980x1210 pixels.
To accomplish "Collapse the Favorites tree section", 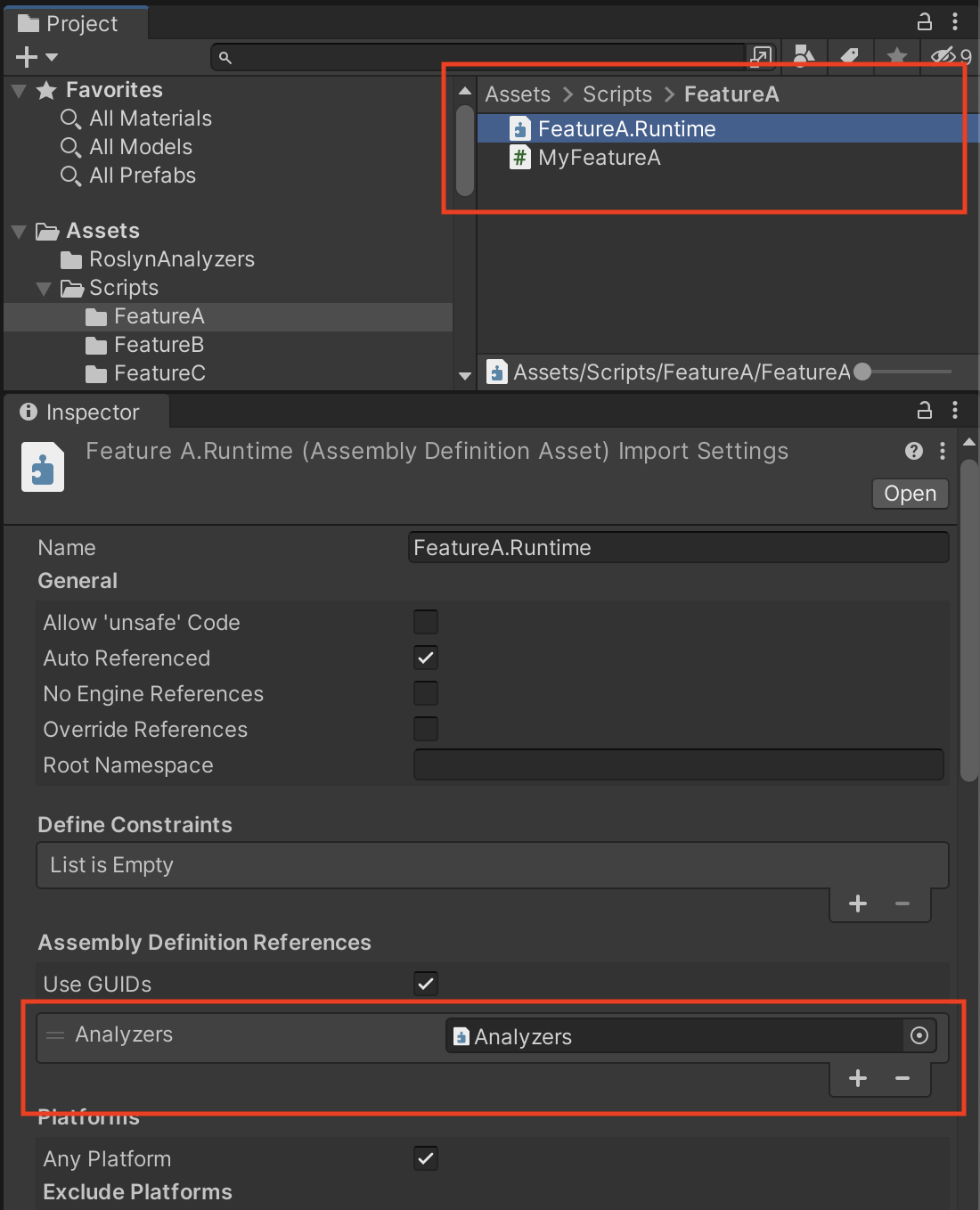I will [x=19, y=90].
